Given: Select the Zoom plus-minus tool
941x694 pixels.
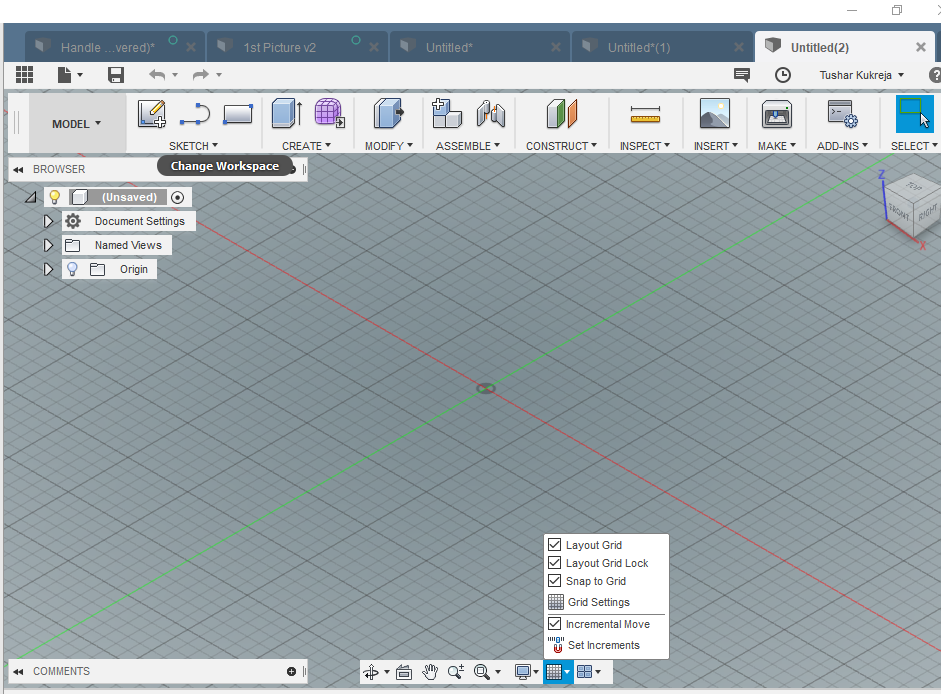Looking at the screenshot, I should click(x=455, y=672).
